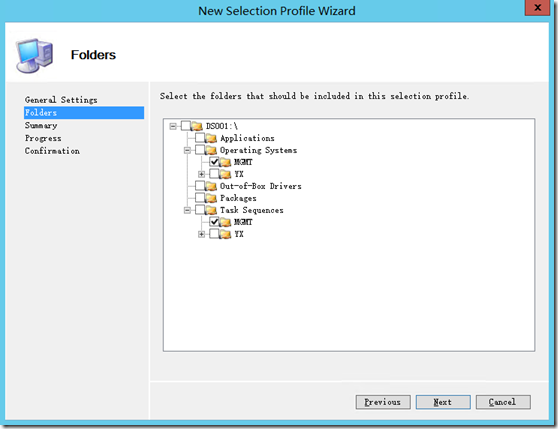558x429 pixels.
Task: Click the MGMT folder icon under Task Sequences
Action: [225, 222]
